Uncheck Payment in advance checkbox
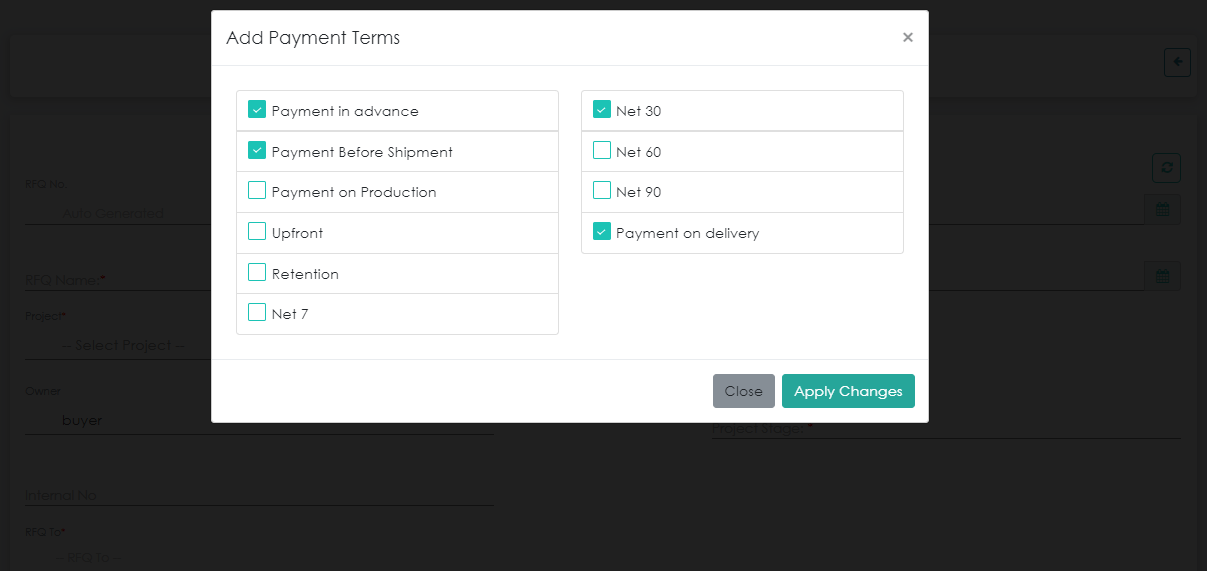 [x=257, y=110]
